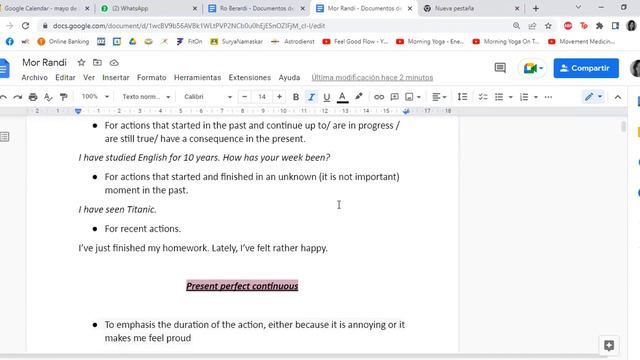Click the move to folder icon
640x360 pixels.
(x=97, y=63)
